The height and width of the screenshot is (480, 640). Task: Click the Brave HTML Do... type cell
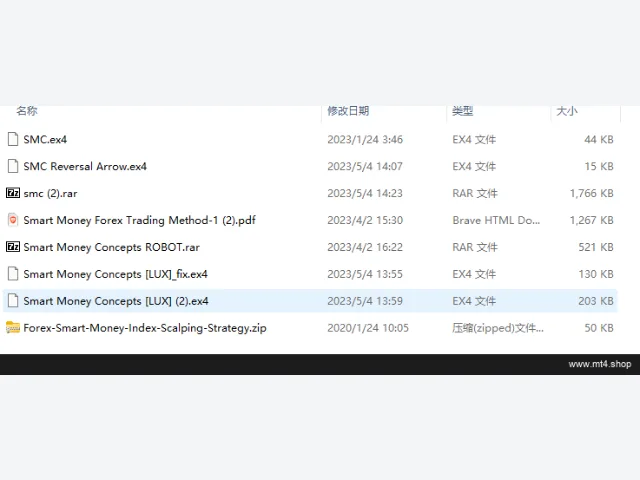point(496,220)
